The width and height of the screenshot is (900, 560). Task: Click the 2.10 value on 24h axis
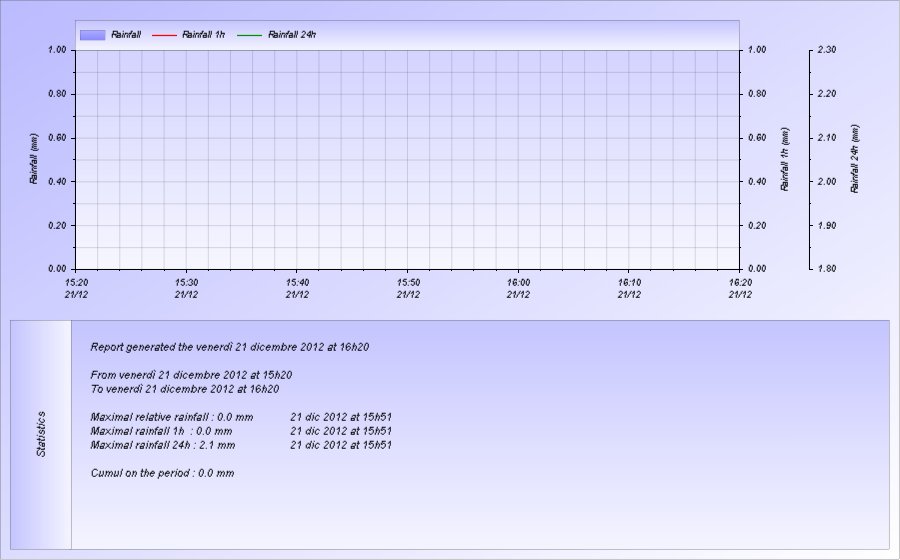pyautogui.click(x=827, y=138)
